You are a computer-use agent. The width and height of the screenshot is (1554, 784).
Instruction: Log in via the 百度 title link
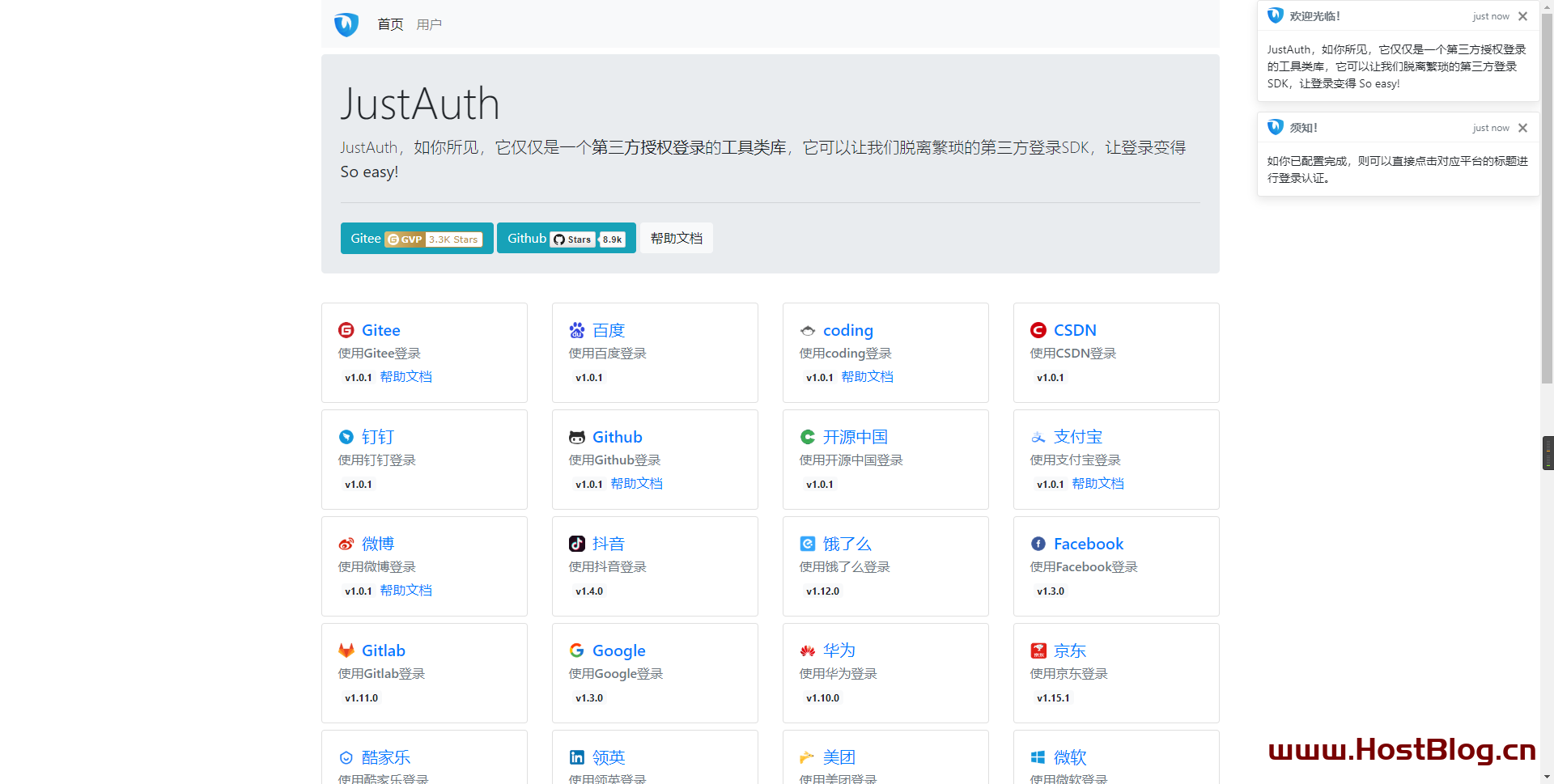[609, 330]
